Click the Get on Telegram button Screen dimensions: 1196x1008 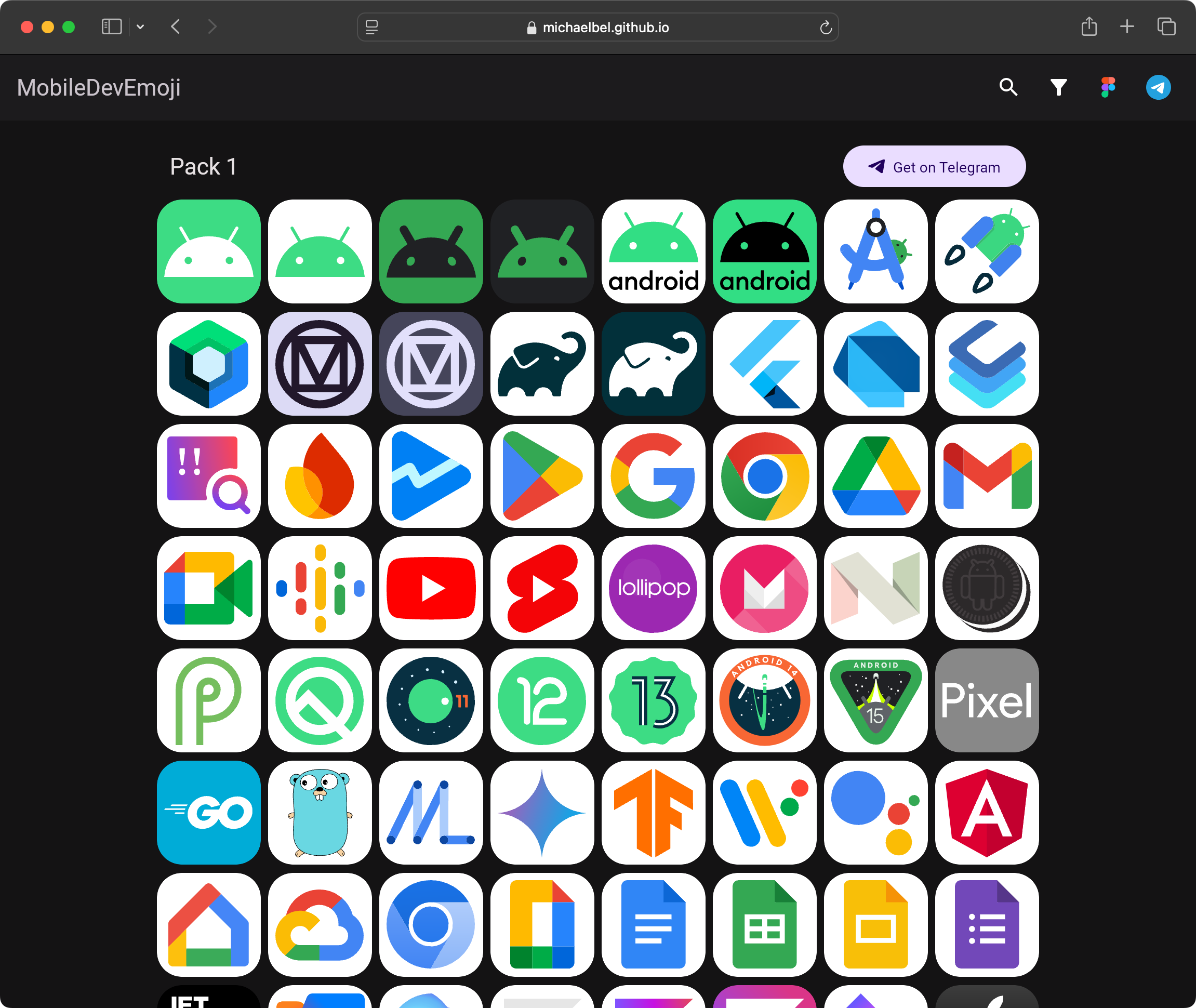point(934,166)
